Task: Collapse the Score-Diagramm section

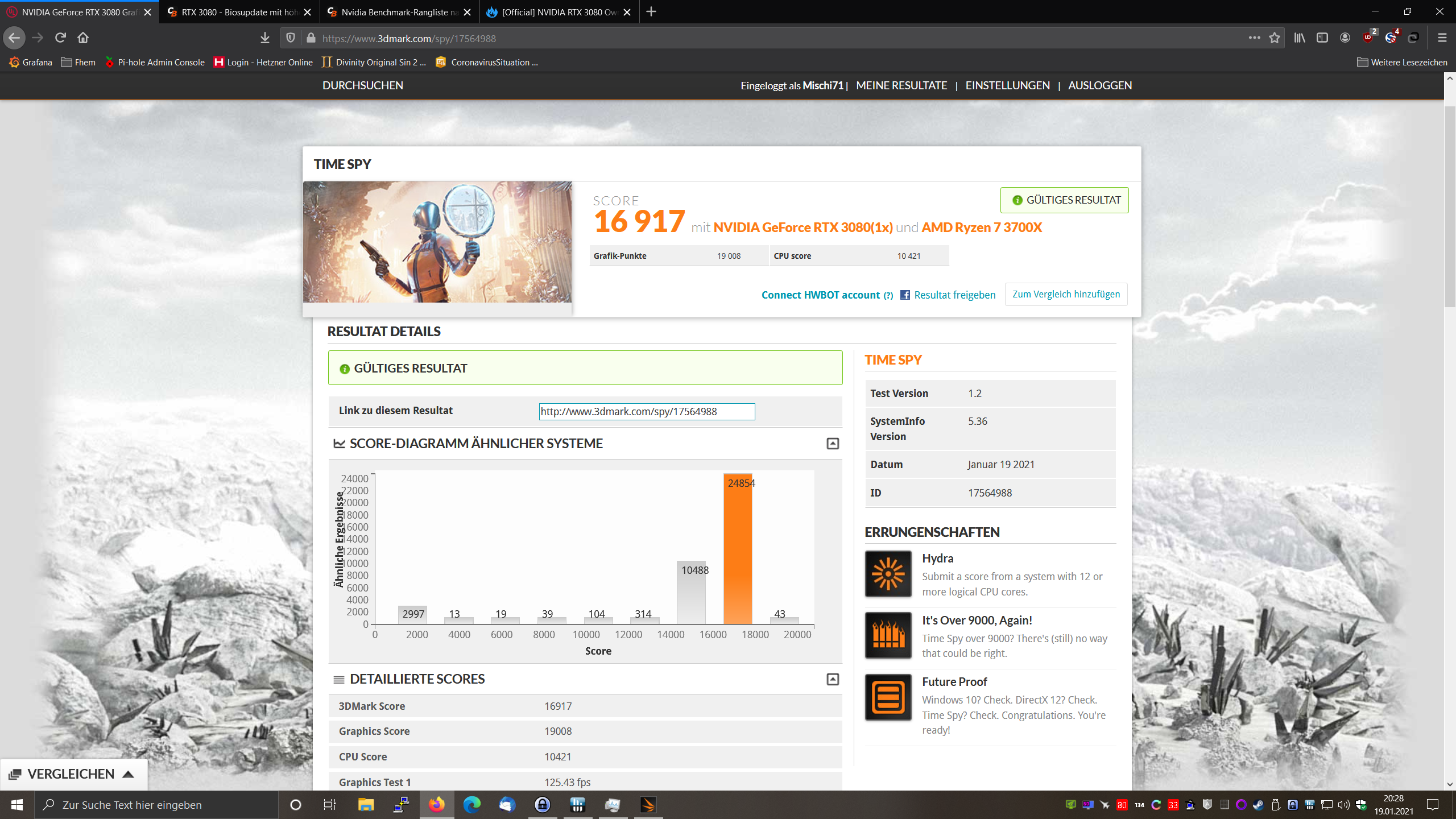Action: point(833,444)
